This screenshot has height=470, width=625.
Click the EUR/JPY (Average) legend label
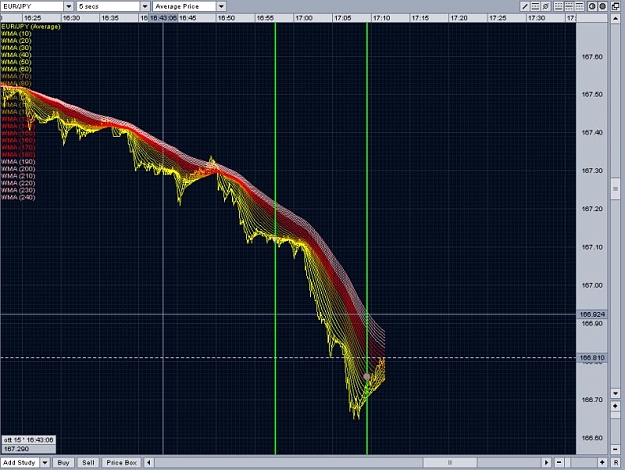(x=31, y=27)
